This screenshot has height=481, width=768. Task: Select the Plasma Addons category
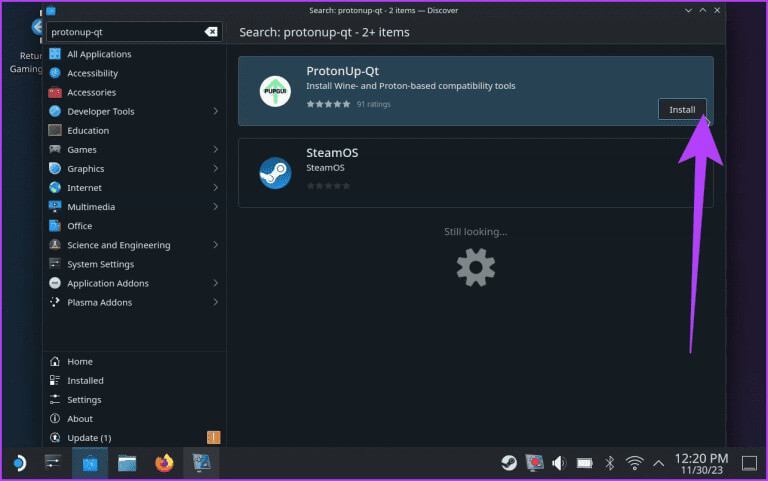(x=134, y=302)
